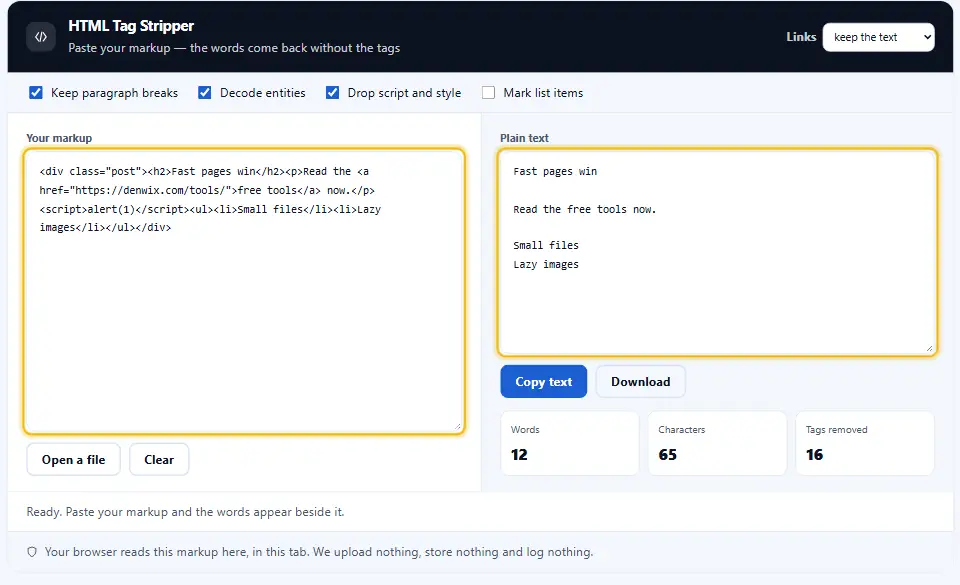The image size is (960, 585).
Task: Click inside the Plain text output area
Action: click(x=718, y=252)
